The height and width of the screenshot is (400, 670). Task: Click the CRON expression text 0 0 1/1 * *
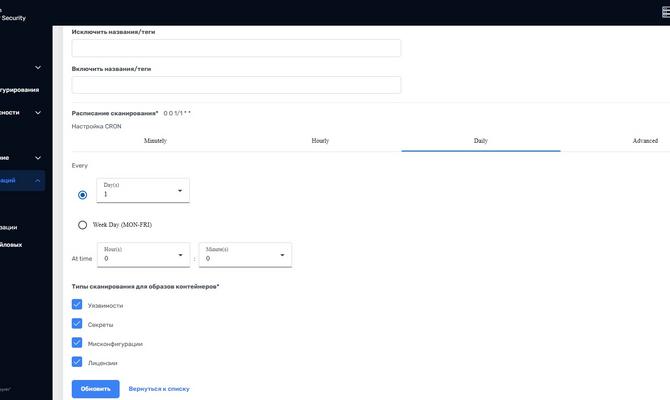[x=177, y=113]
